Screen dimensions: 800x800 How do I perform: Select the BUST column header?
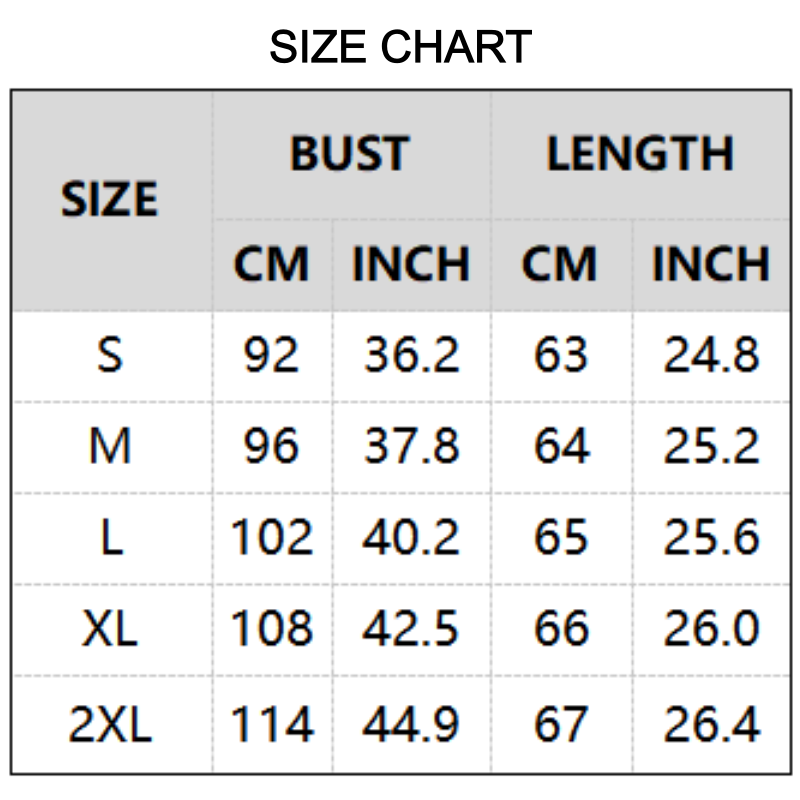[x=350, y=154]
